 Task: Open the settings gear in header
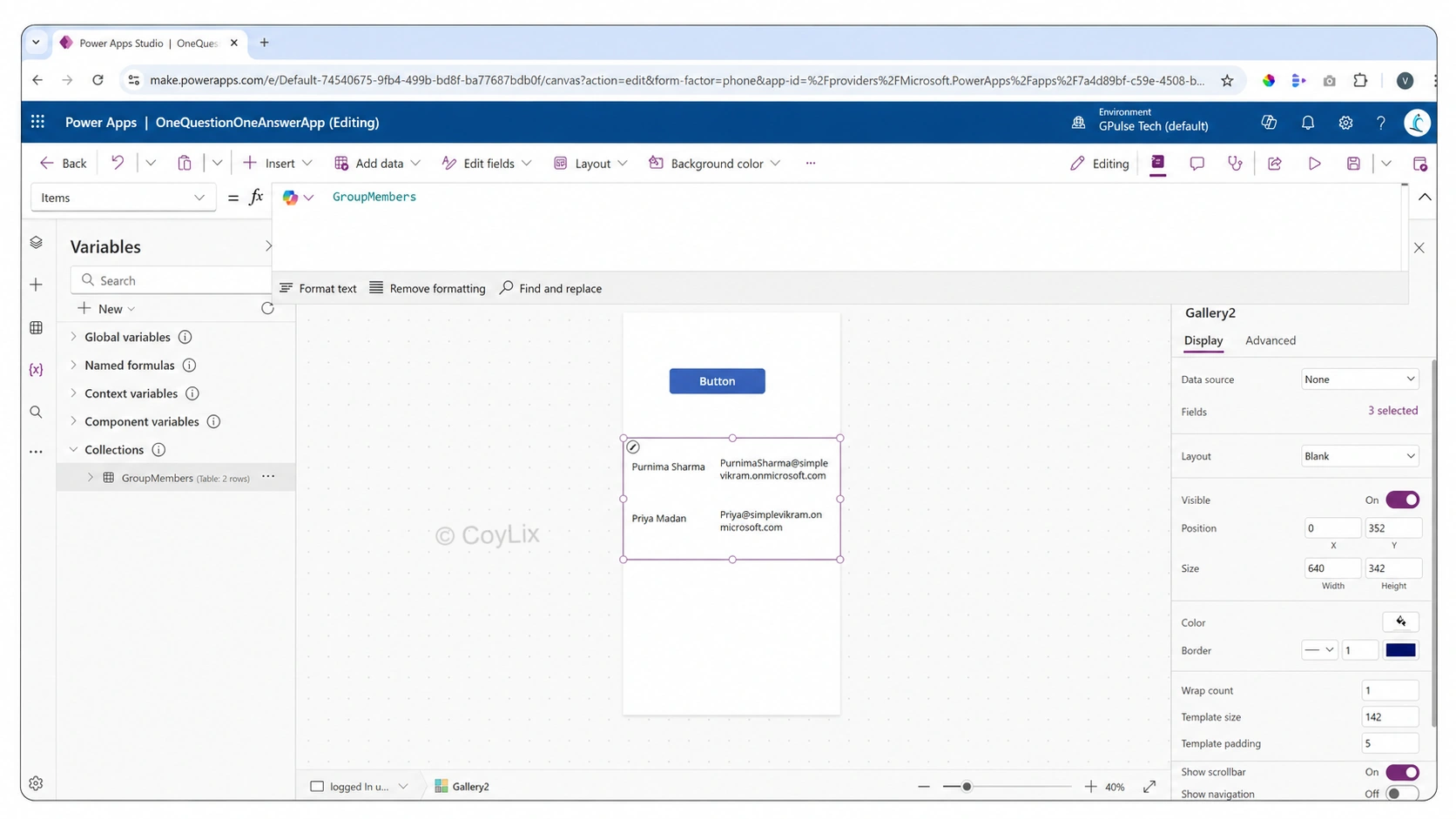1345,123
